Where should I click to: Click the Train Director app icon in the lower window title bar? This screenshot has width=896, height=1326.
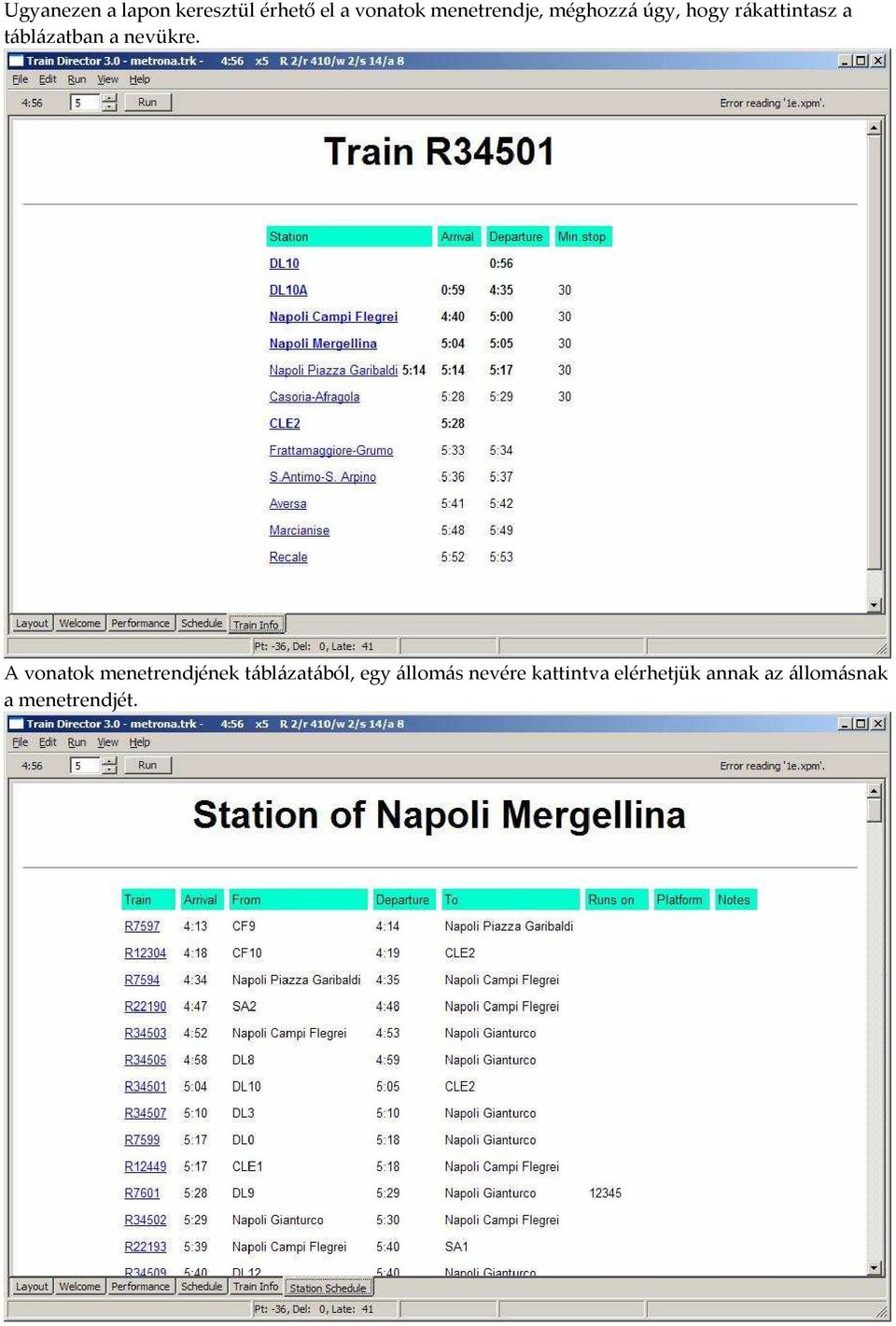(17, 724)
